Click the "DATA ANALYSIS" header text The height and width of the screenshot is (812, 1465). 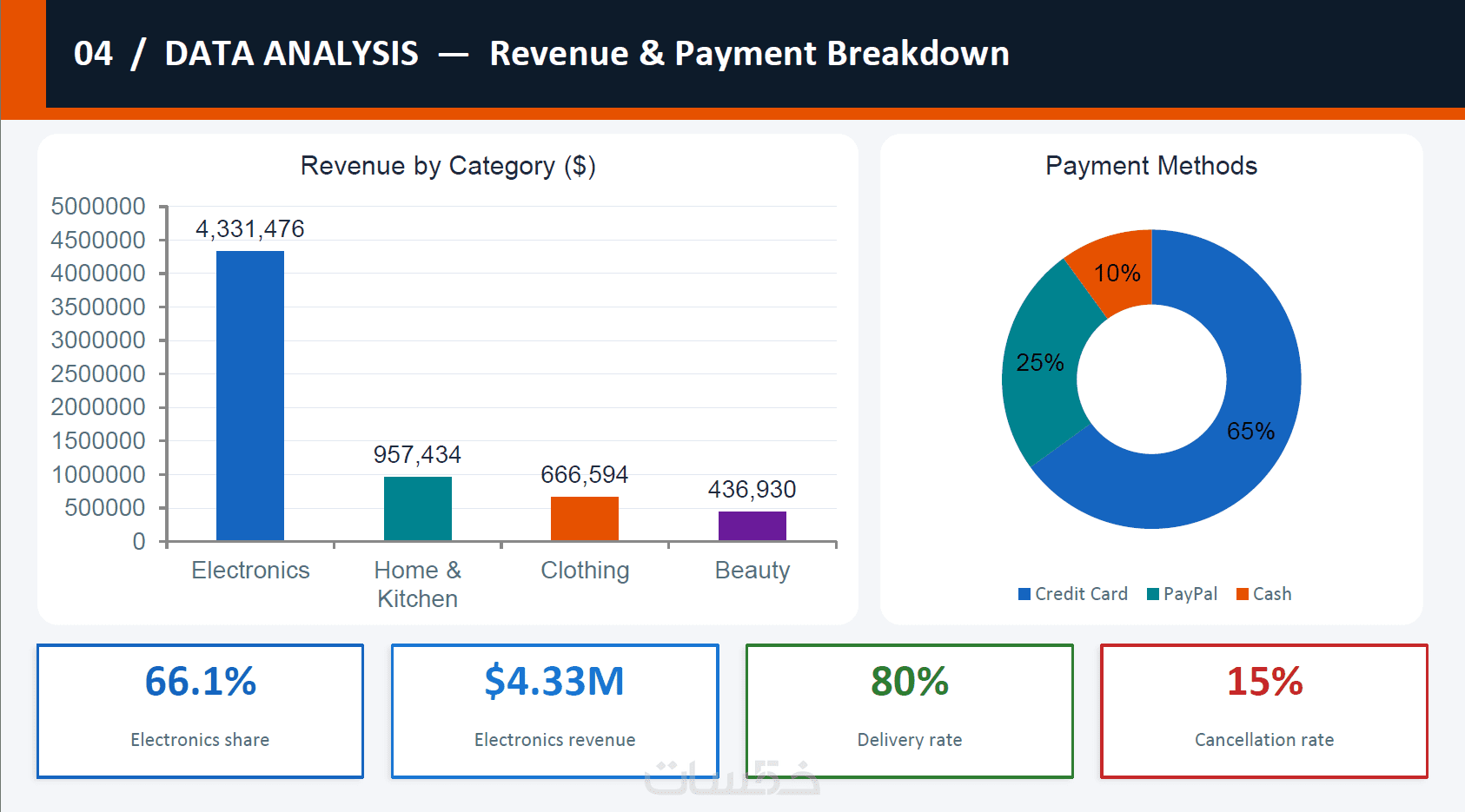tap(291, 54)
